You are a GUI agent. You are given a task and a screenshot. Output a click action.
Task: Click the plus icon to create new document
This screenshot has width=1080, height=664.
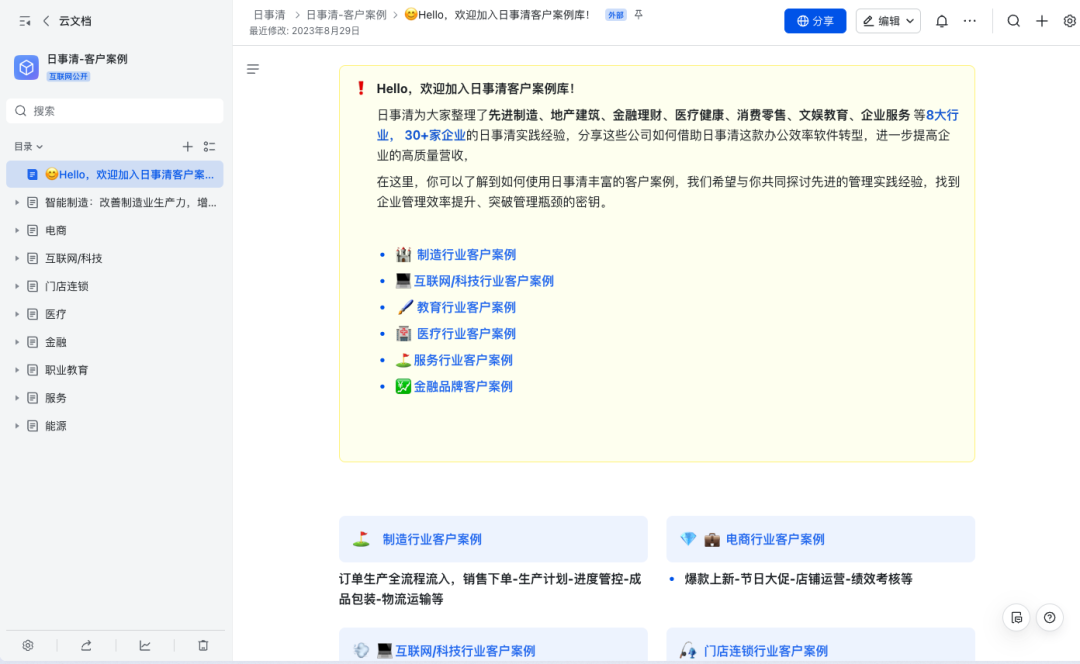point(1041,20)
